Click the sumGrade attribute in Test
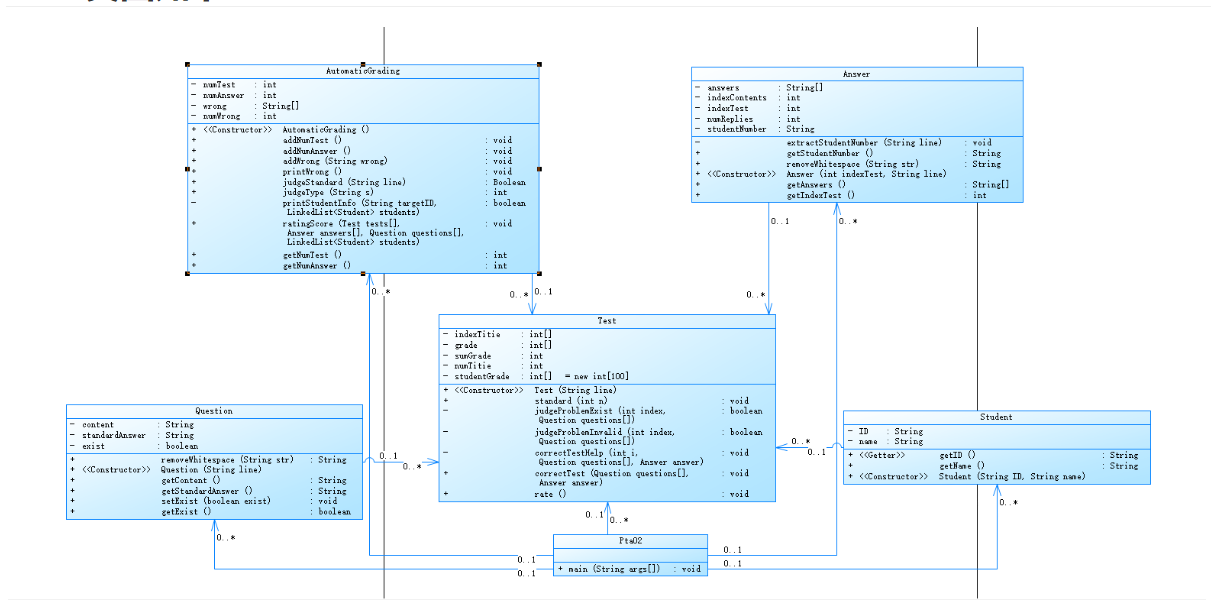The height and width of the screenshot is (607, 1217). pos(492,355)
